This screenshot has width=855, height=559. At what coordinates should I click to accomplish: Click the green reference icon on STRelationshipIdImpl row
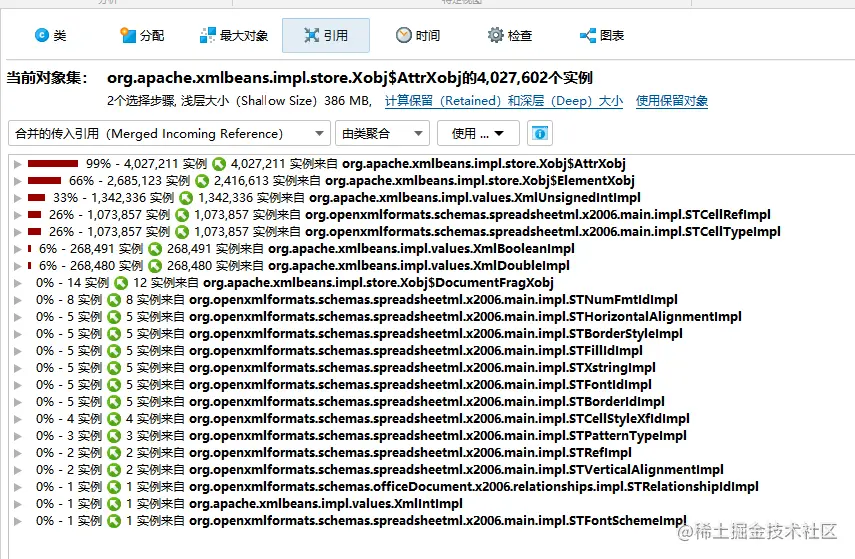(x=114, y=486)
